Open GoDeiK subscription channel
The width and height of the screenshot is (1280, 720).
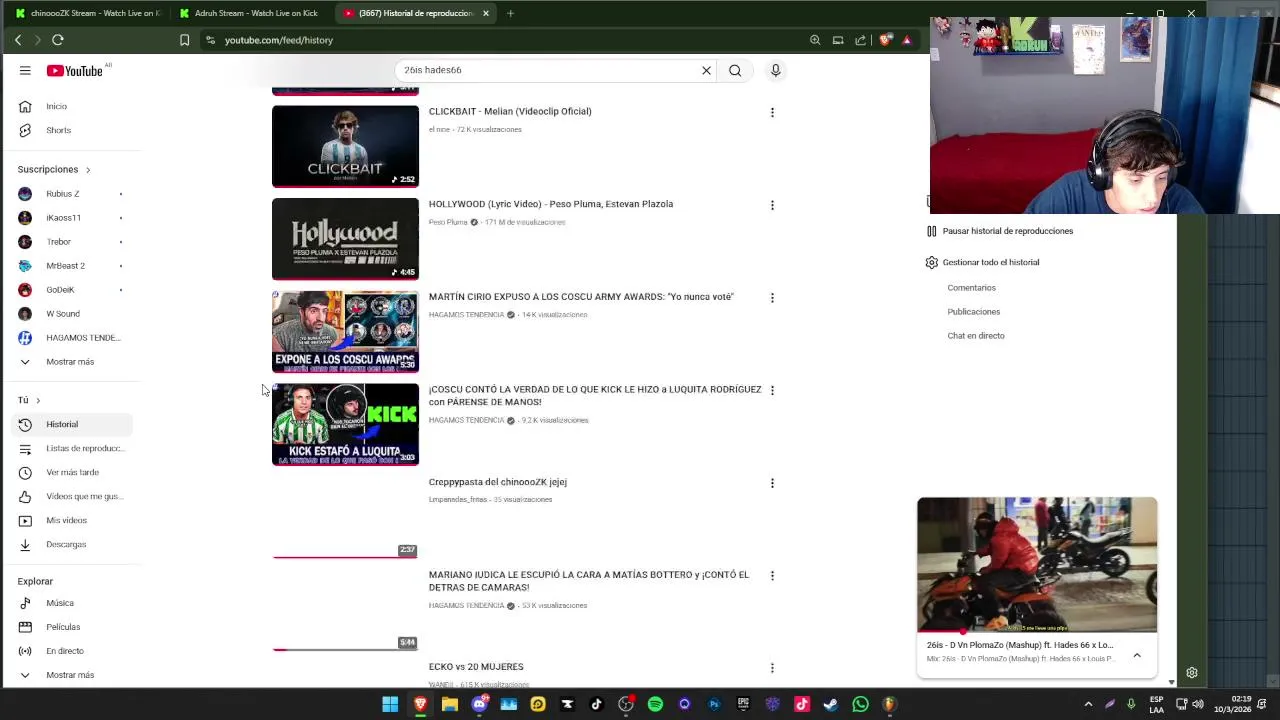tap(70, 290)
